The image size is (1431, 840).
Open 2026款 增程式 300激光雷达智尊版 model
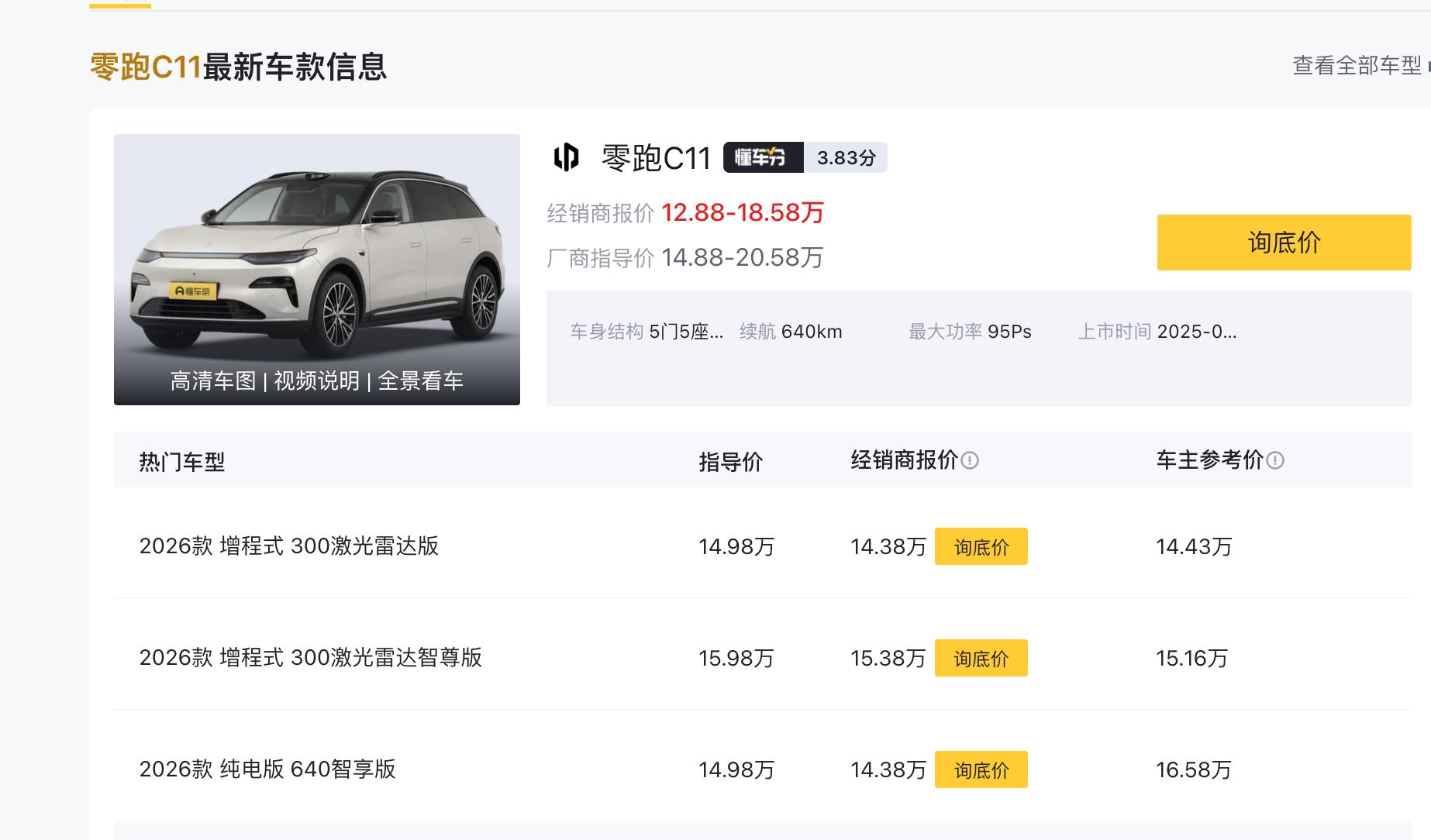[x=311, y=658]
